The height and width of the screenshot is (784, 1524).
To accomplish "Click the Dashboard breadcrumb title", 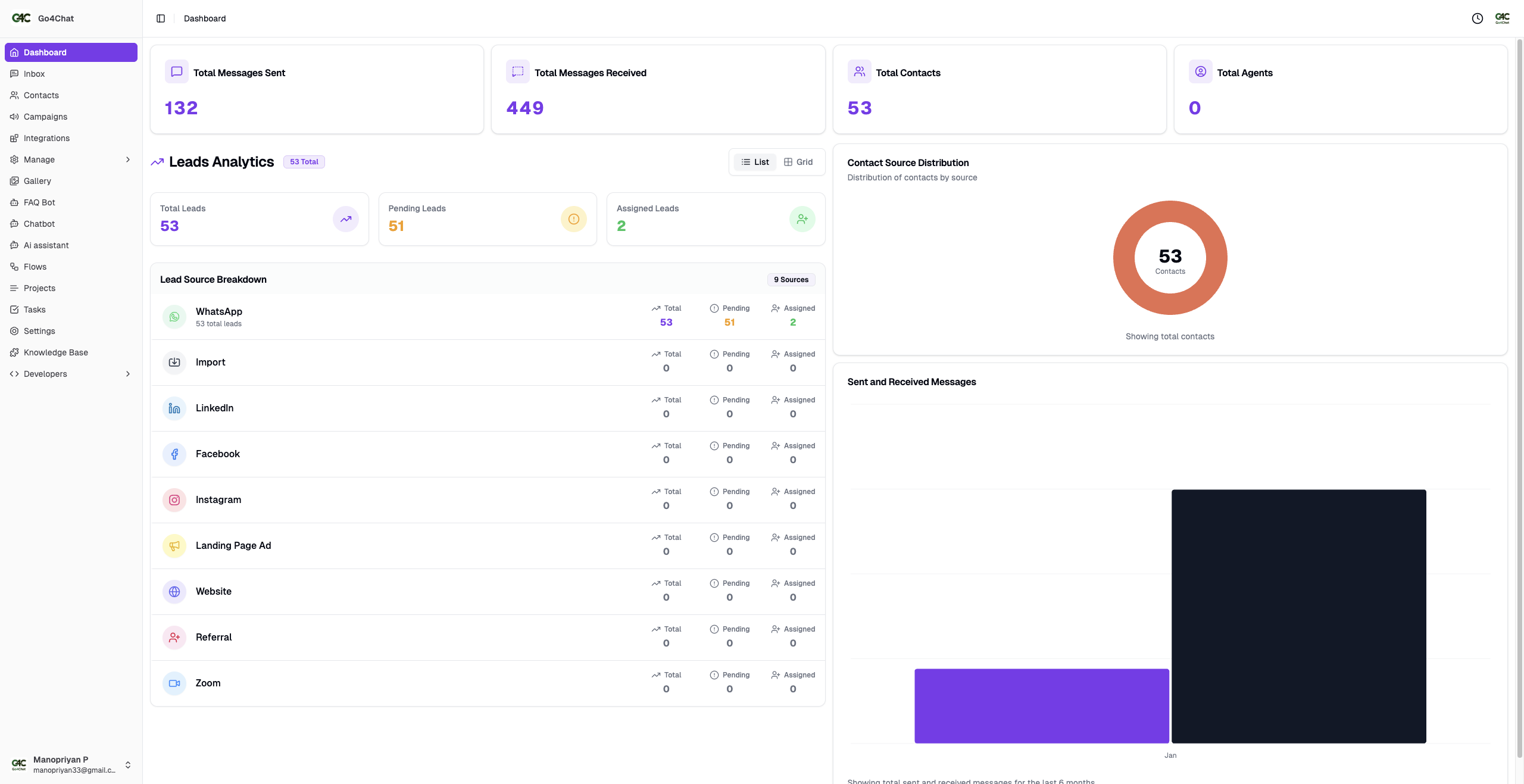I will click(x=204, y=18).
